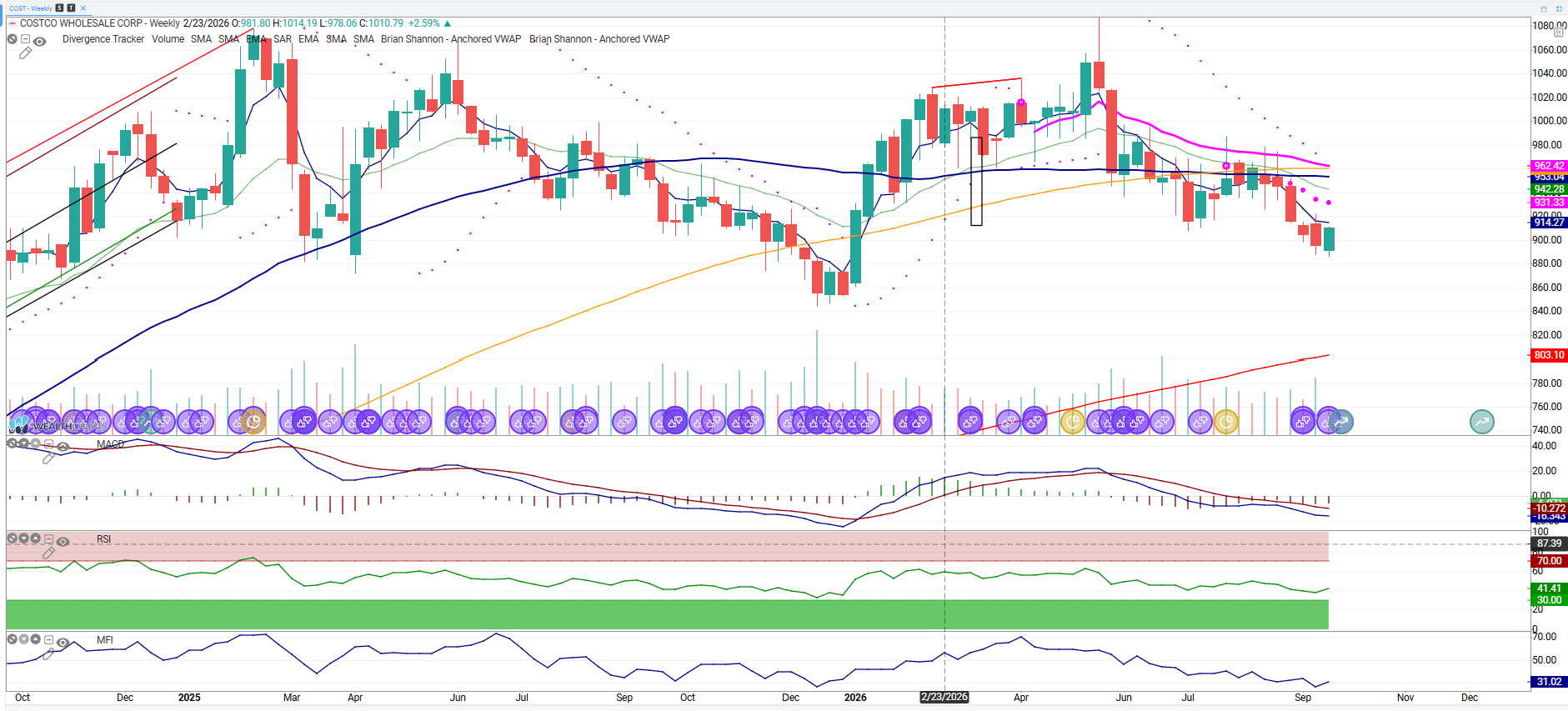Click the 2/23/2026 date marker on time axis

(x=944, y=697)
